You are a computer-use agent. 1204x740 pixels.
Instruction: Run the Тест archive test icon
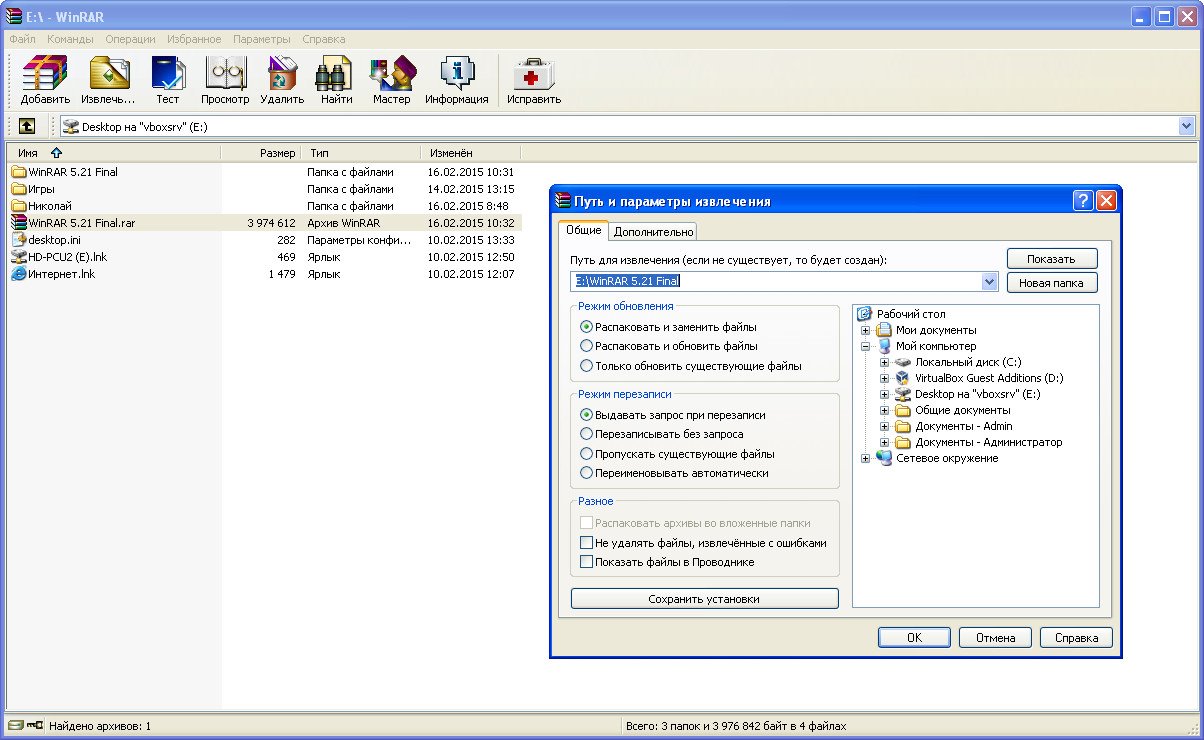(167, 79)
